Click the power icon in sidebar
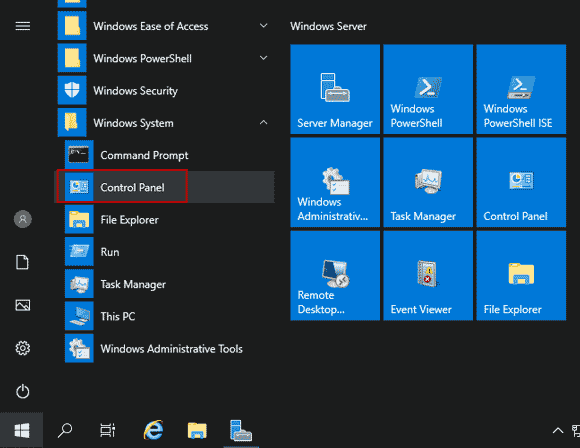The width and height of the screenshot is (580, 448). pos(23,391)
